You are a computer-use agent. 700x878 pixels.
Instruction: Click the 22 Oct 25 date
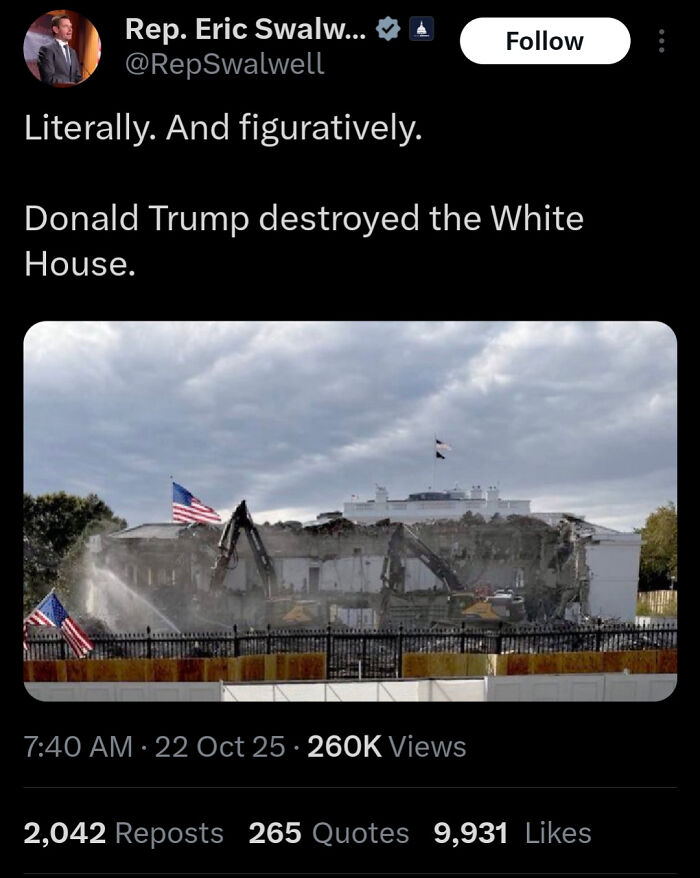pos(220,746)
